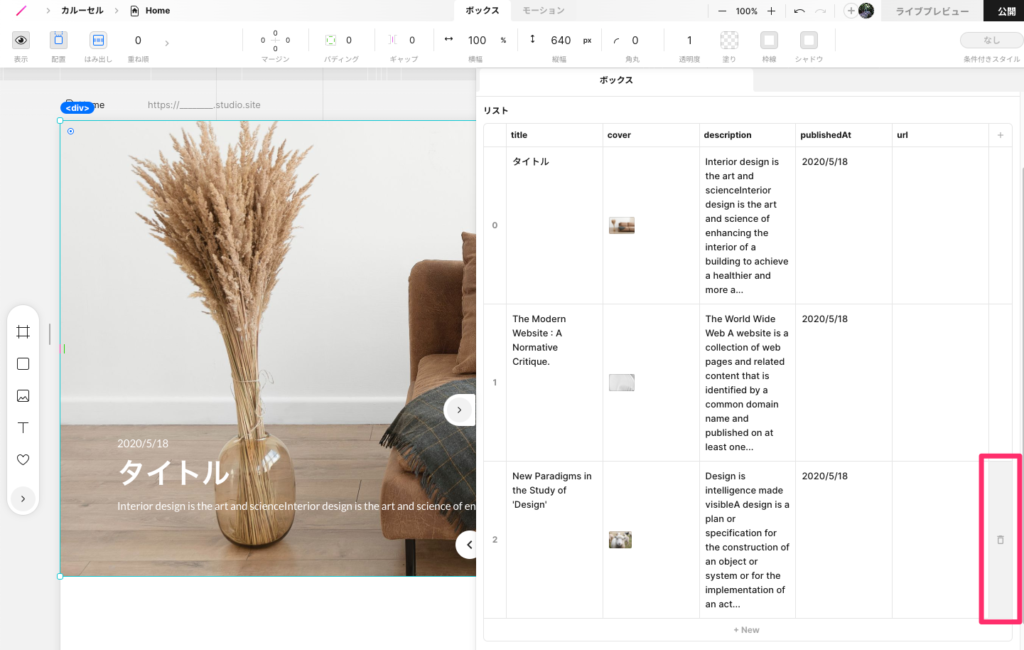
Task: Click the 100% zoom level
Action: coord(746,11)
